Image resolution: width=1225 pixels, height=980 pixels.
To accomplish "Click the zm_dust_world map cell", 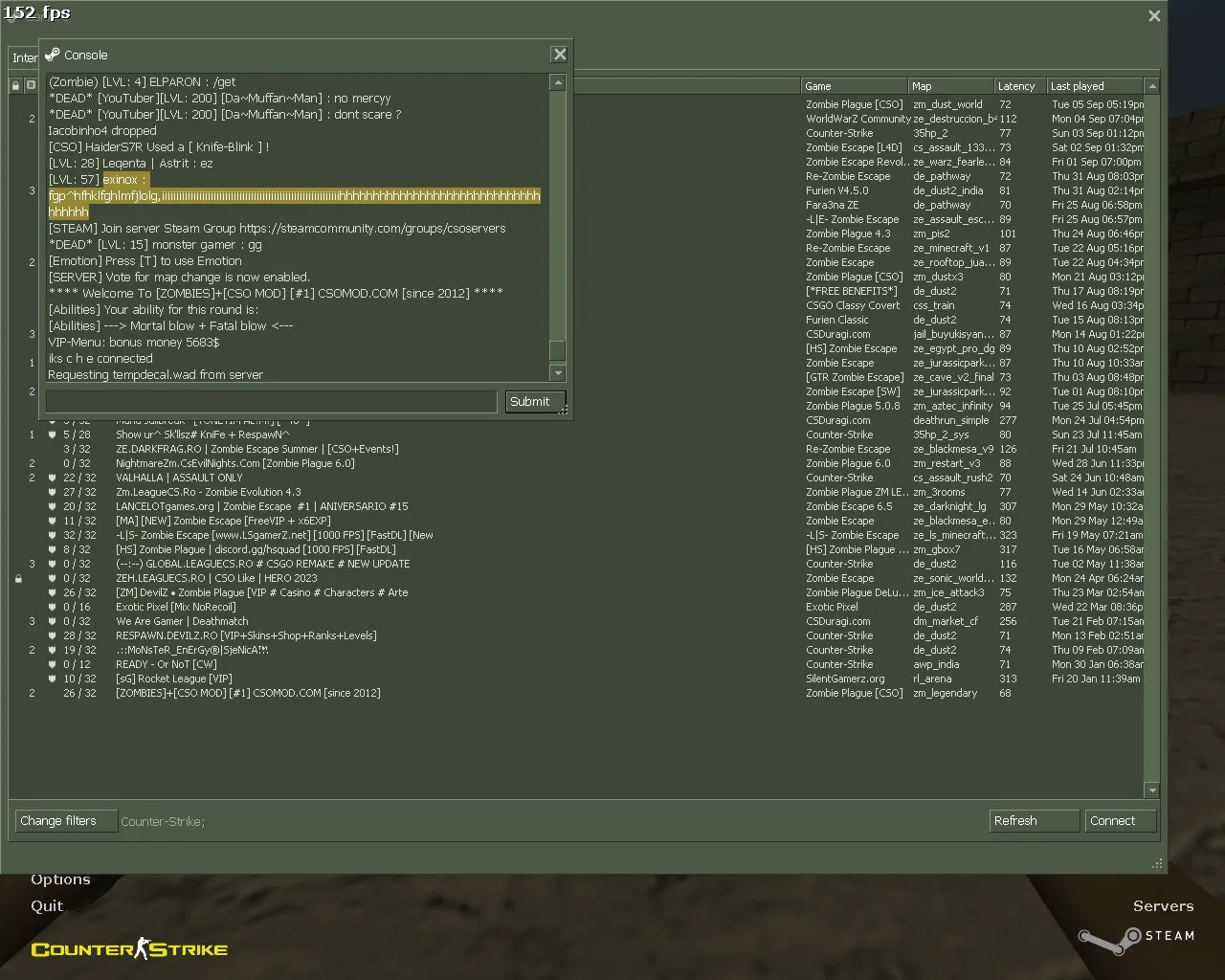I will click(947, 104).
